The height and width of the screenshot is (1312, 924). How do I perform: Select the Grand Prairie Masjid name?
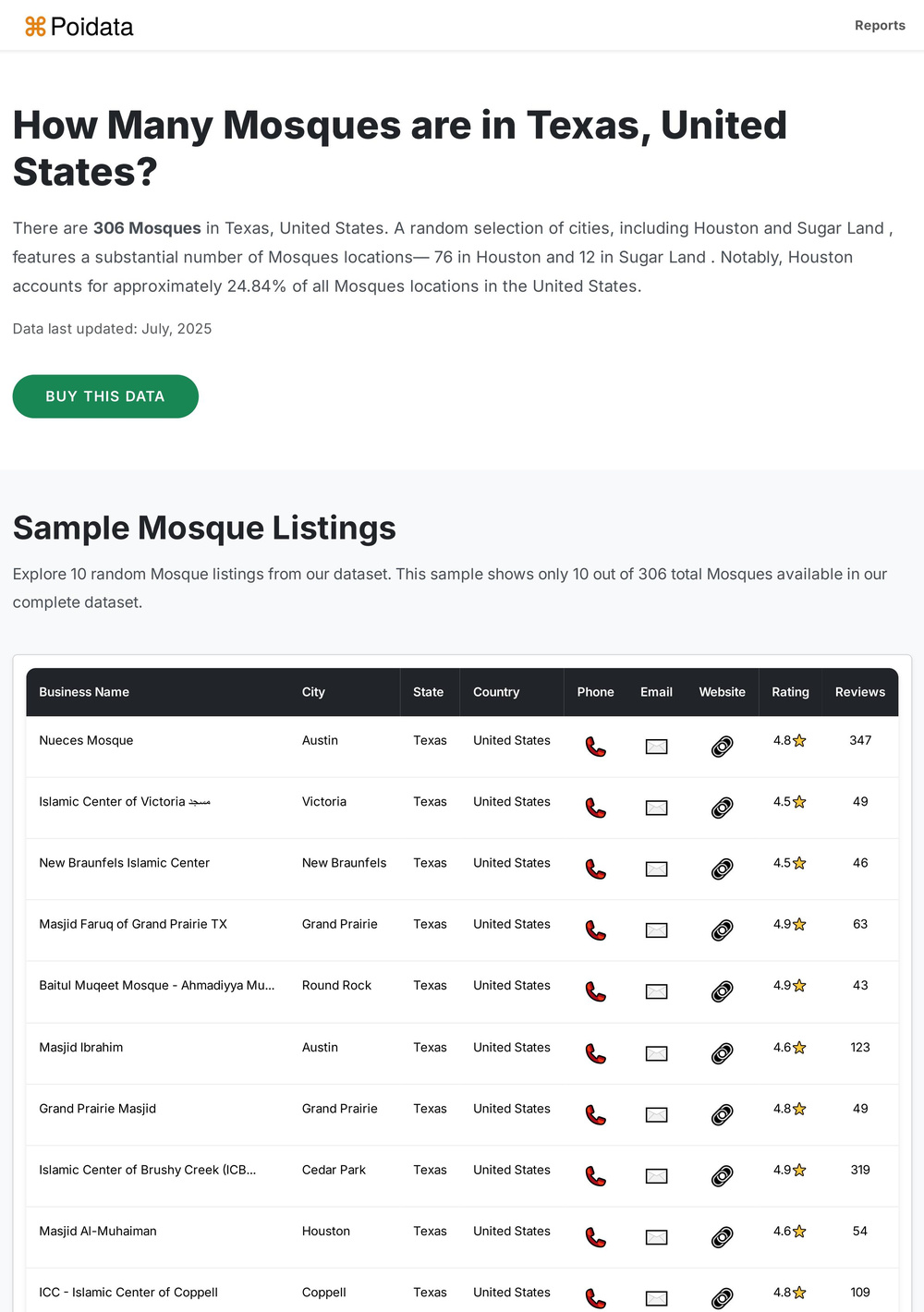click(x=98, y=1109)
